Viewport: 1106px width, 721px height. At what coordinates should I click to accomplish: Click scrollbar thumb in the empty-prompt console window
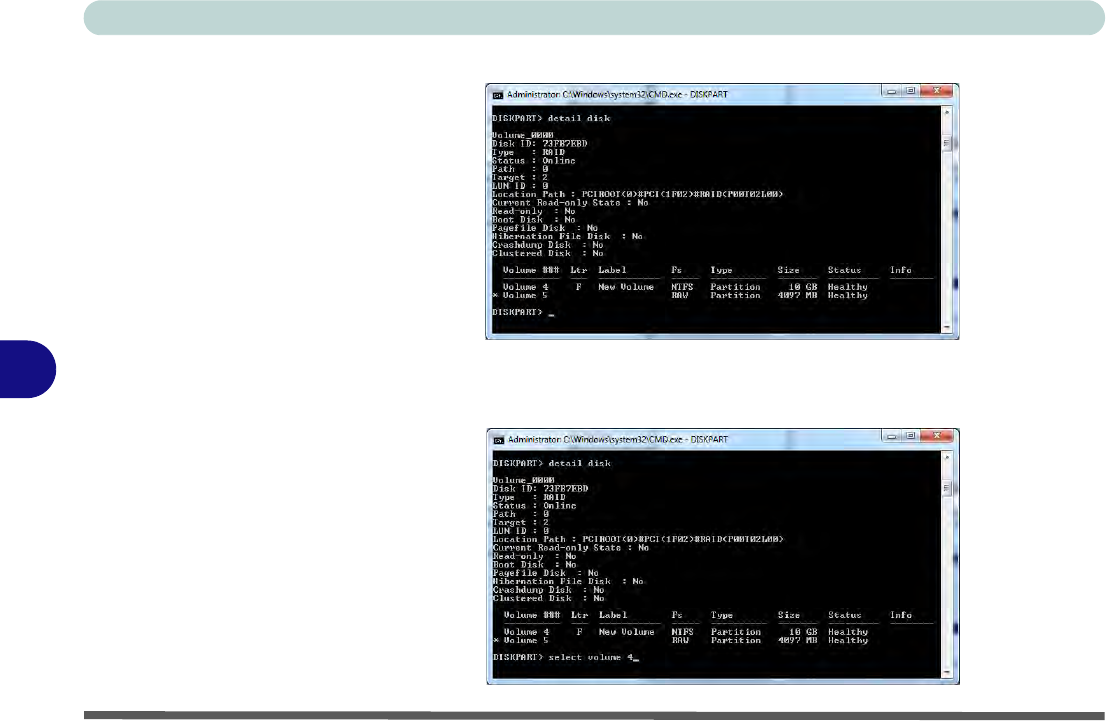click(947, 140)
